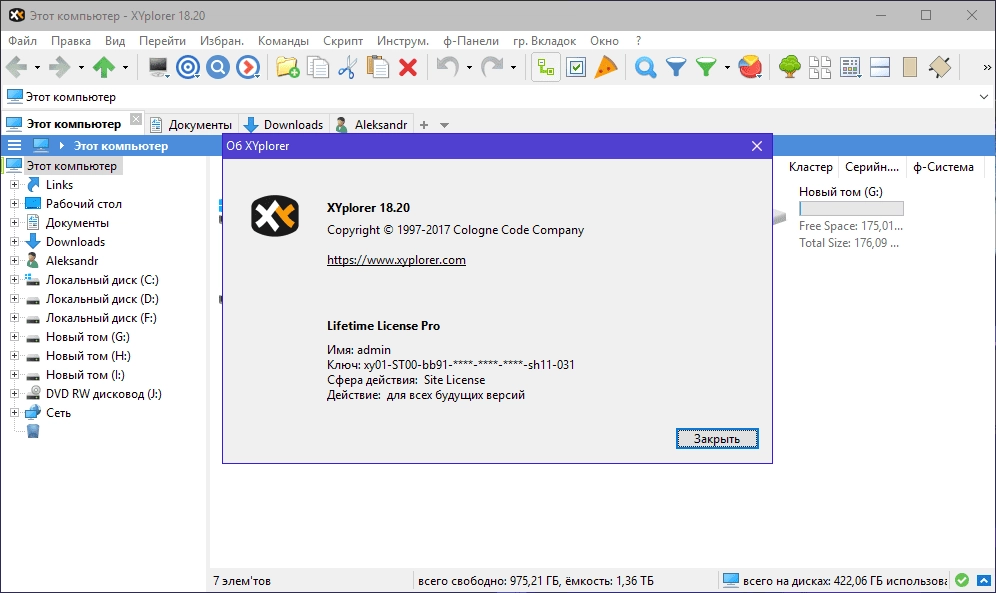Click the blue status bar corner icon
The width and height of the screenshot is (996, 593).
click(983, 580)
